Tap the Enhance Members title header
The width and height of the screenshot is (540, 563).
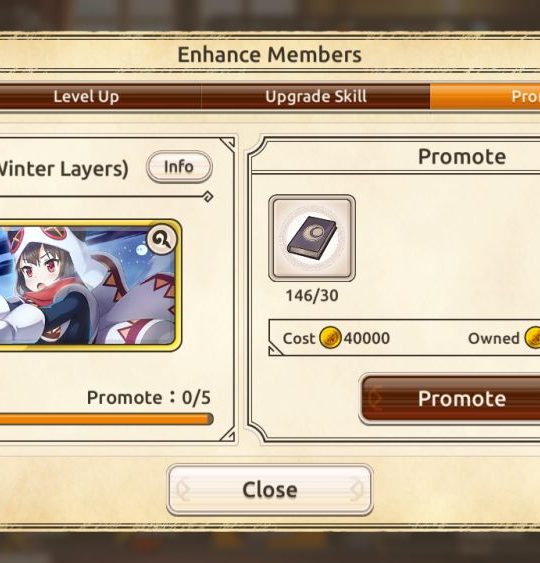coord(270,55)
